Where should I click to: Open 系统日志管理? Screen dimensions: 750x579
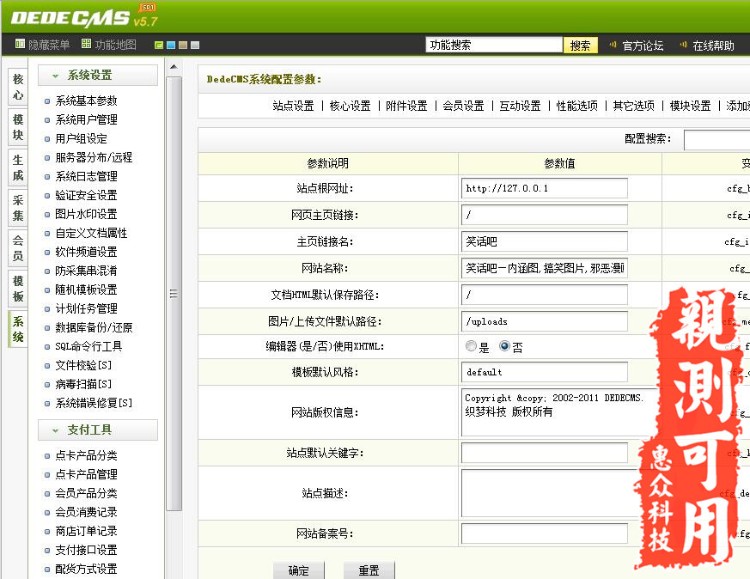click(86, 177)
